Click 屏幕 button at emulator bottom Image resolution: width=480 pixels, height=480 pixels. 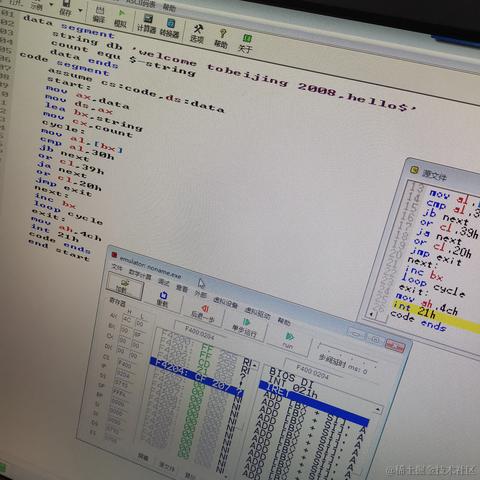[143, 457]
